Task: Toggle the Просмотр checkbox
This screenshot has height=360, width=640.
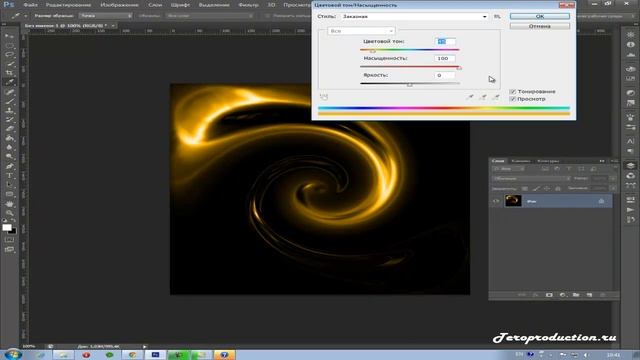Action: pyautogui.click(x=513, y=99)
